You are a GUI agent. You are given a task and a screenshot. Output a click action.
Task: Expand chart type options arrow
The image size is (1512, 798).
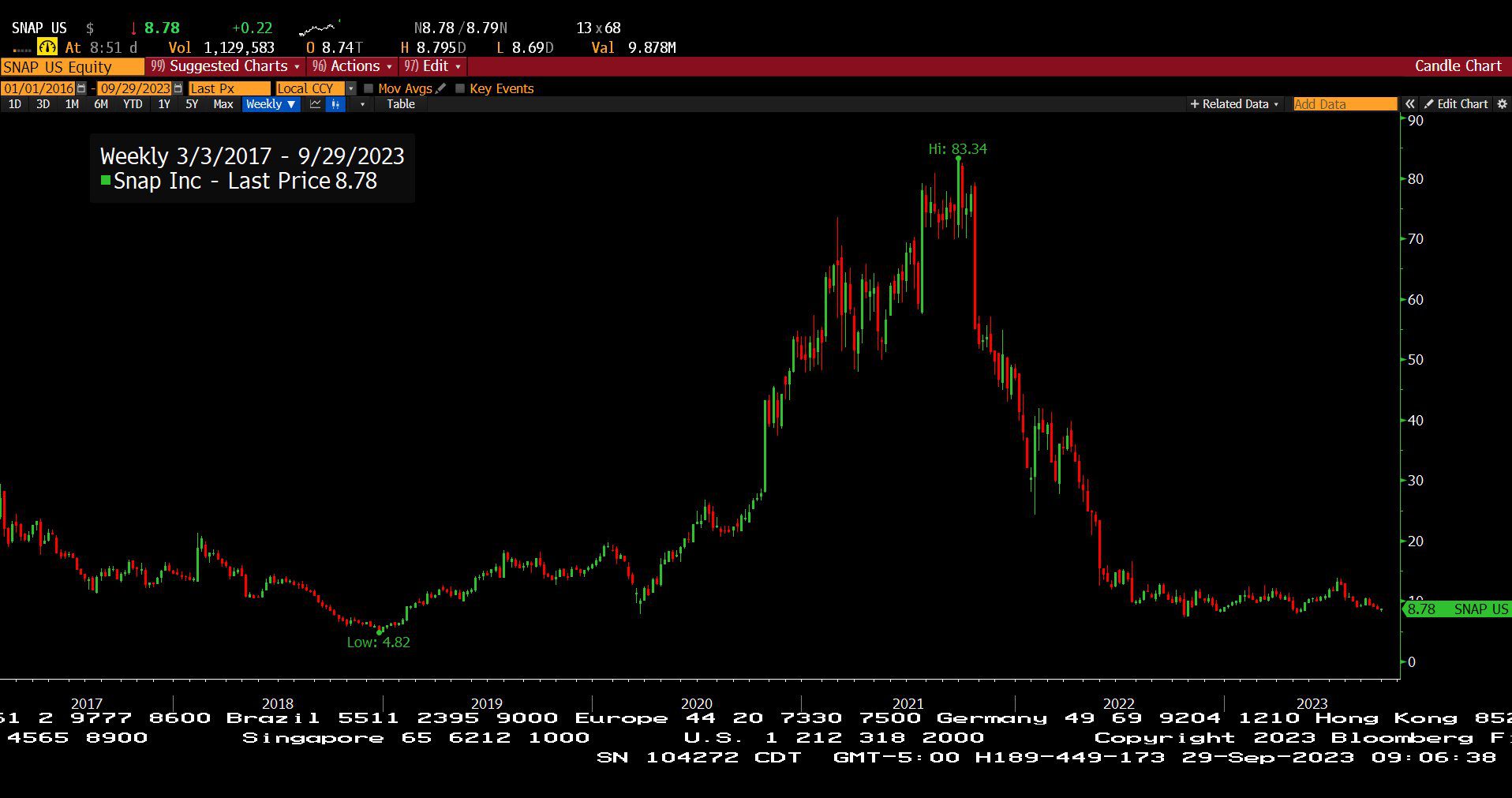(362, 104)
